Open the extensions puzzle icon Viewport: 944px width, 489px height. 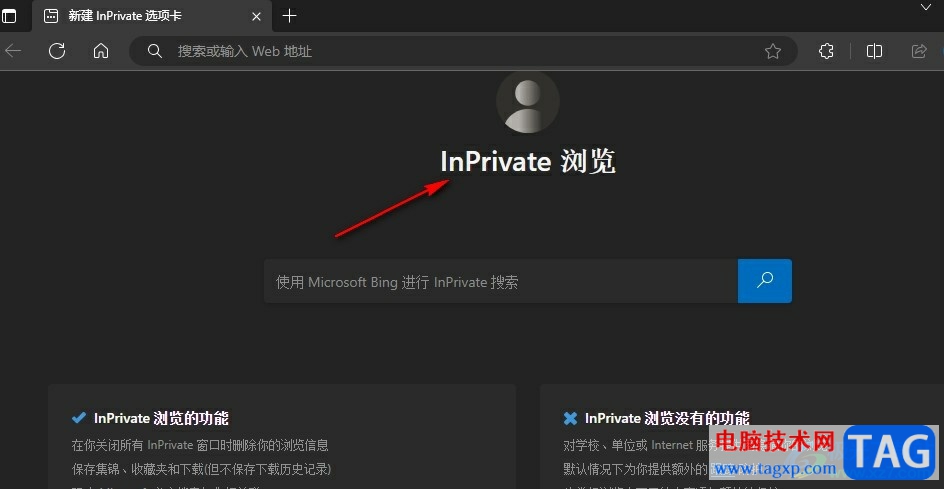click(827, 51)
